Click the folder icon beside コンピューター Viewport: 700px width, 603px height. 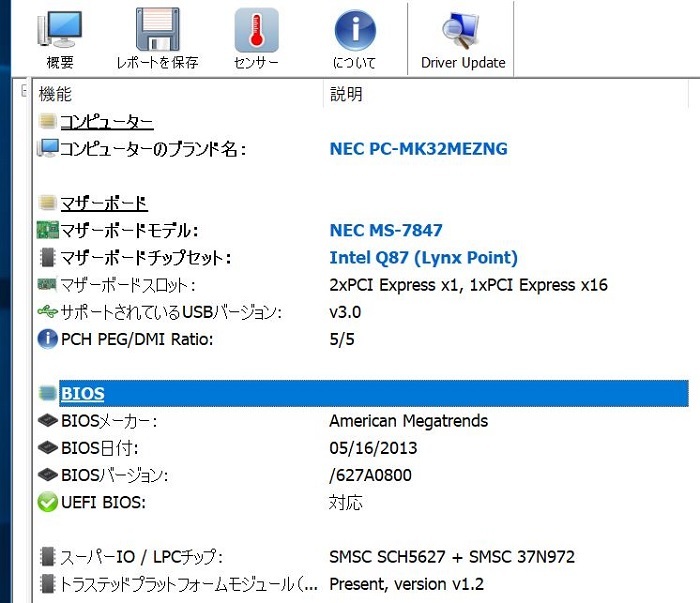coord(47,121)
